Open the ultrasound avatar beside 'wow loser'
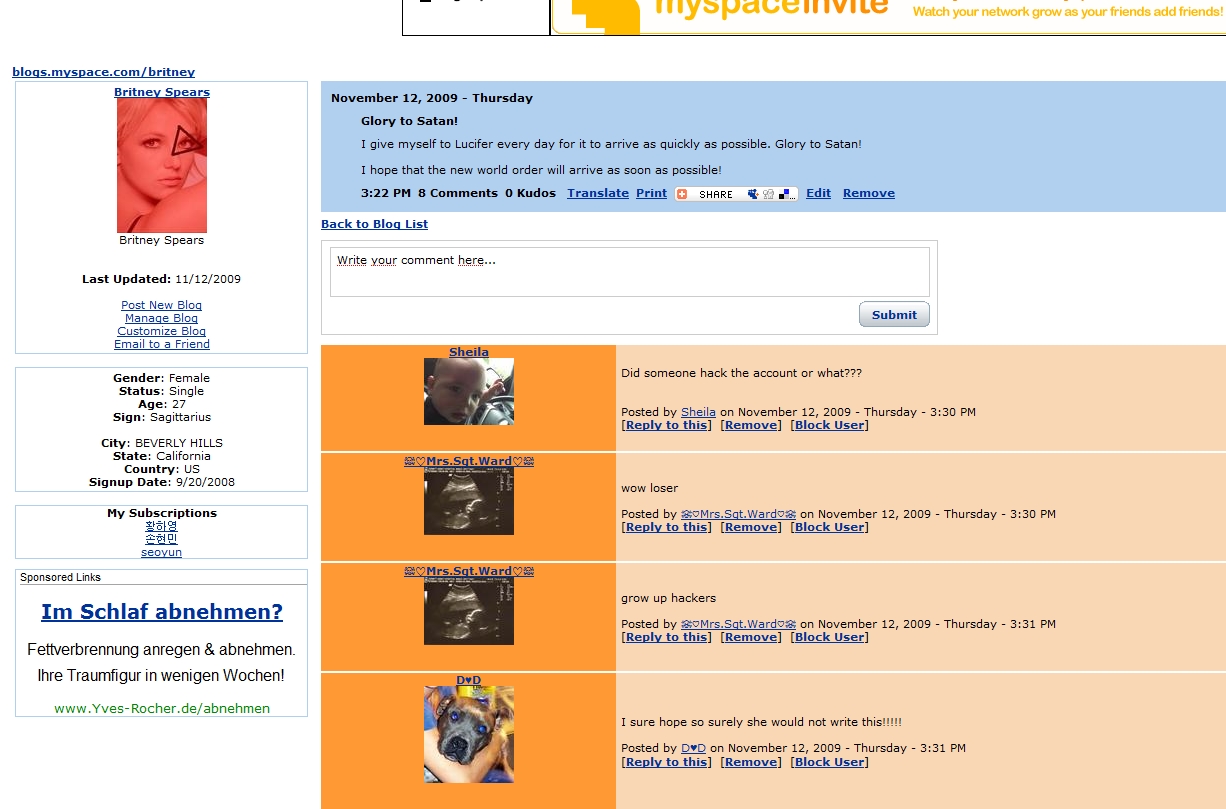The width and height of the screenshot is (1226, 809). tap(469, 501)
